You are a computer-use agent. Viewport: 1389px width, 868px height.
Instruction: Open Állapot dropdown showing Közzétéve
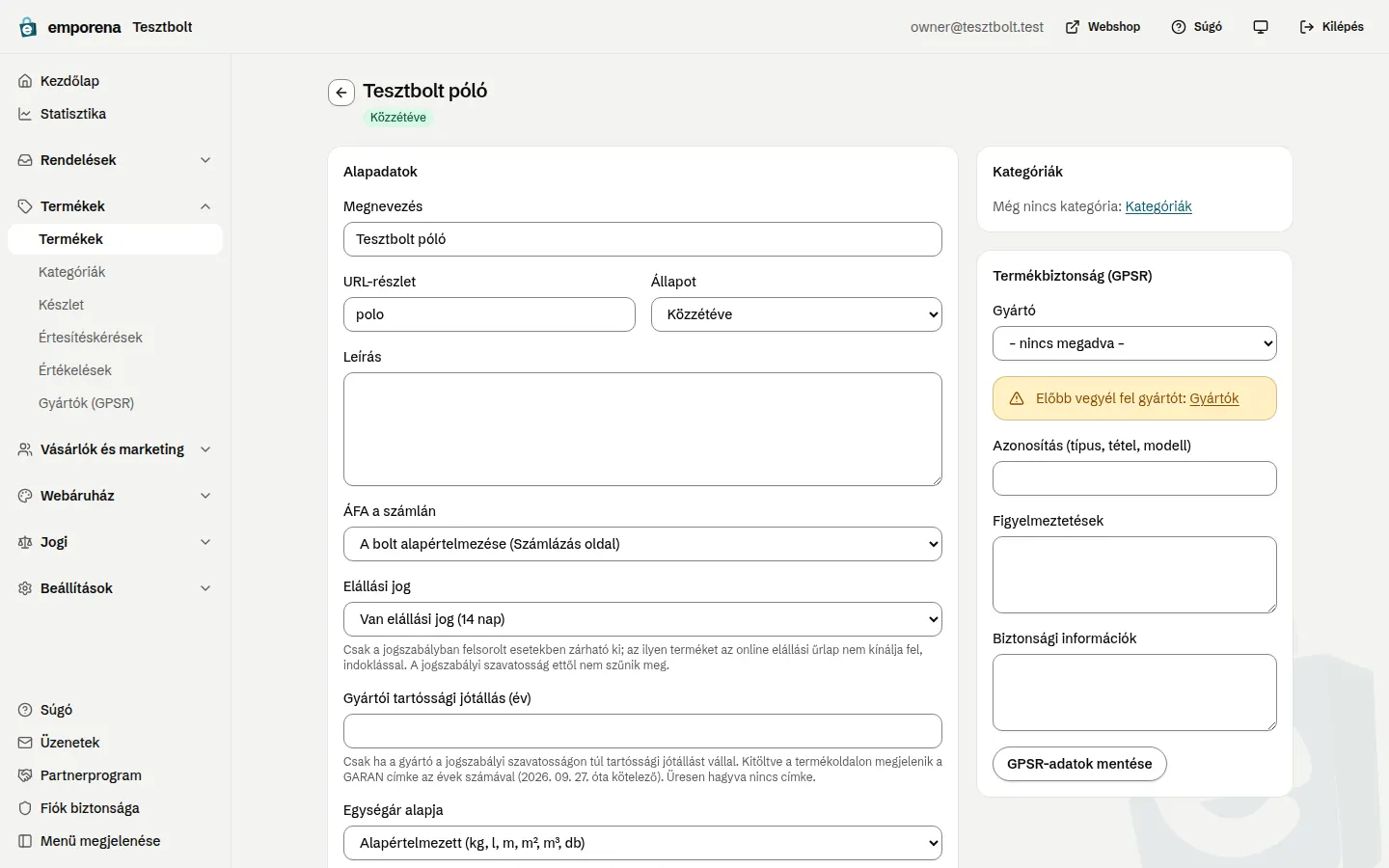pos(797,314)
